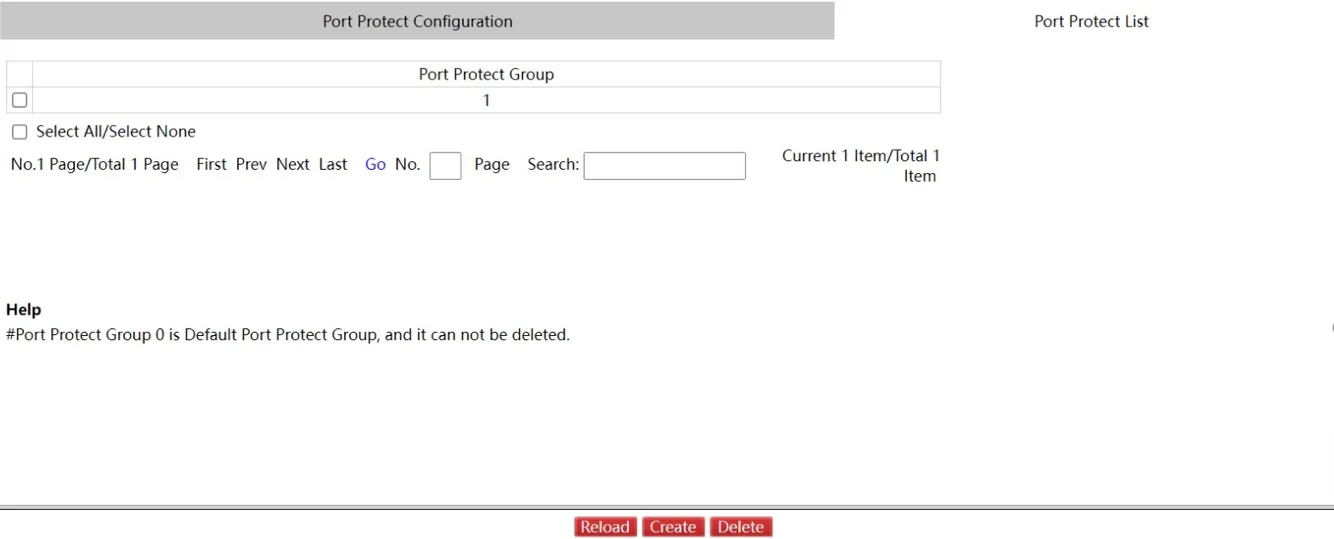Image resolution: width=1334 pixels, height=539 pixels.
Task: Click the Create button
Action: 673,527
